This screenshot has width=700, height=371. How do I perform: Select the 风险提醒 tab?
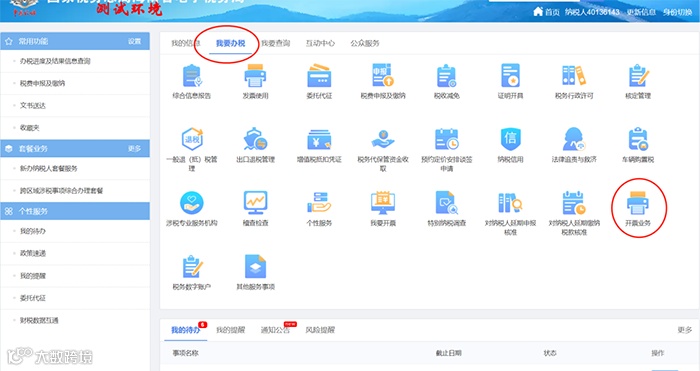[x=320, y=330]
